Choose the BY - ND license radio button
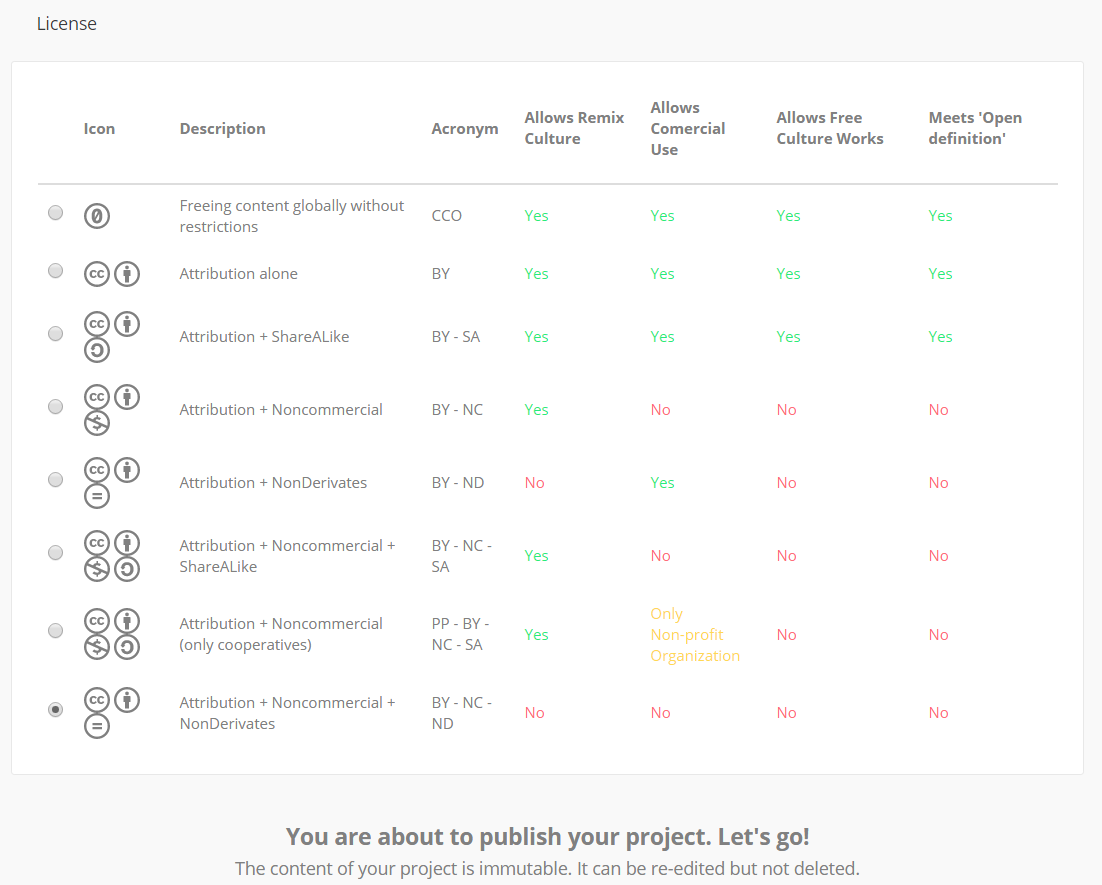1102x885 pixels. point(56,479)
